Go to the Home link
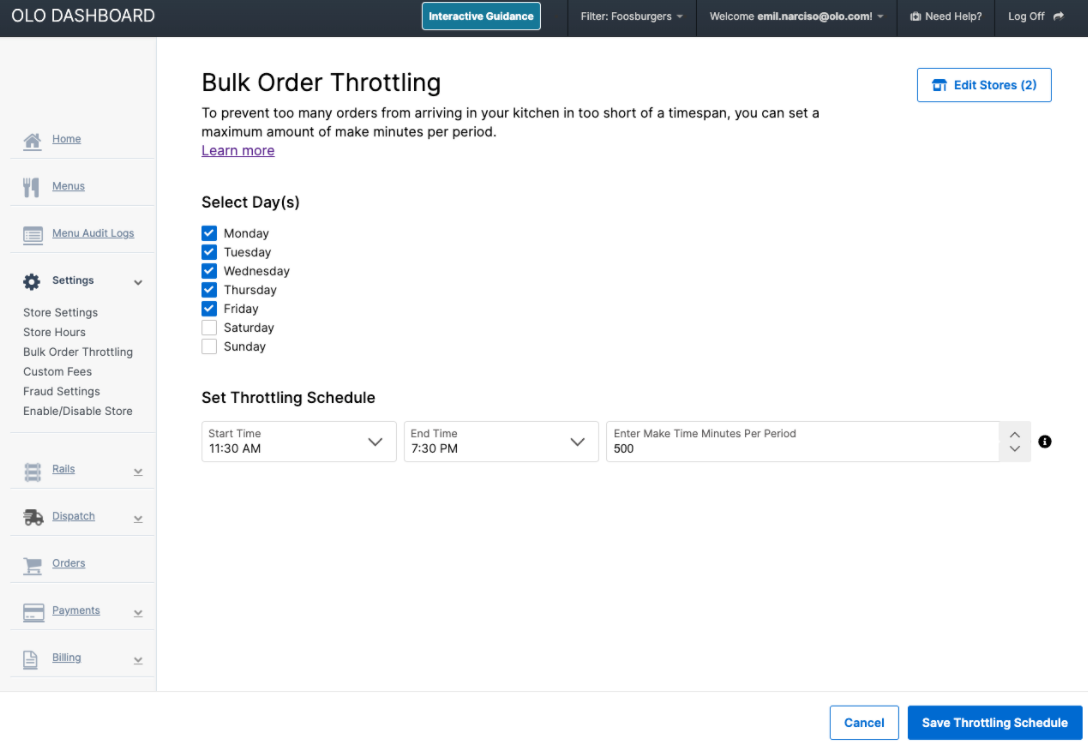The height and width of the screenshot is (751, 1088). click(66, 139)
